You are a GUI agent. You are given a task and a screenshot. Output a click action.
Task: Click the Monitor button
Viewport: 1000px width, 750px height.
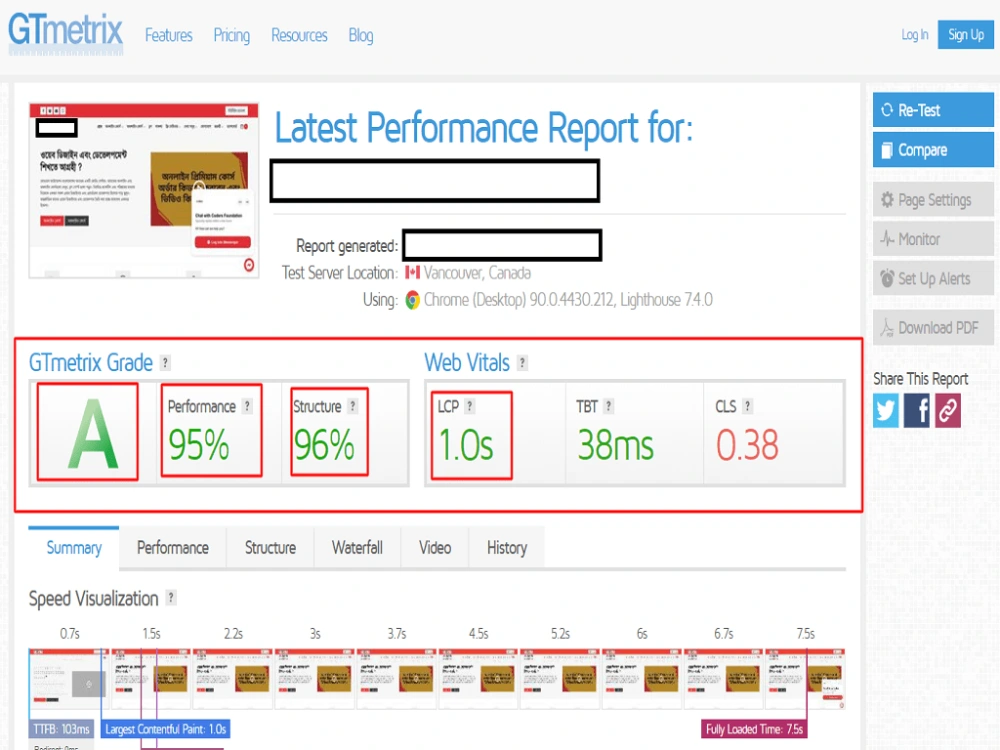tap(933, 239)
